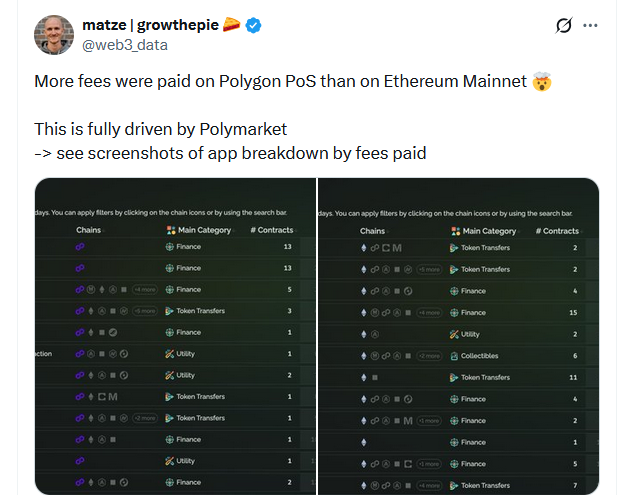Click the Collectibles category icon
This screenshot has width=632, height=495.
click(x=453, y=356)
